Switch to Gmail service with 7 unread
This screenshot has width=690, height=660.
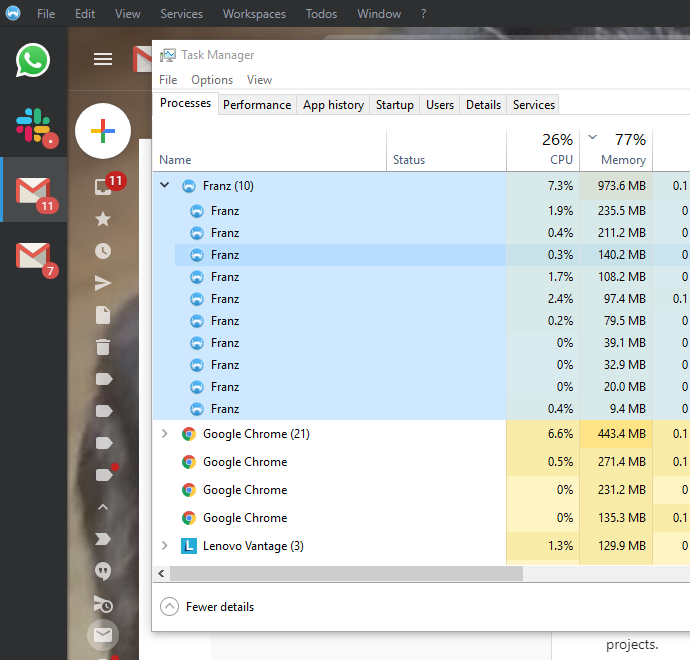33,256
